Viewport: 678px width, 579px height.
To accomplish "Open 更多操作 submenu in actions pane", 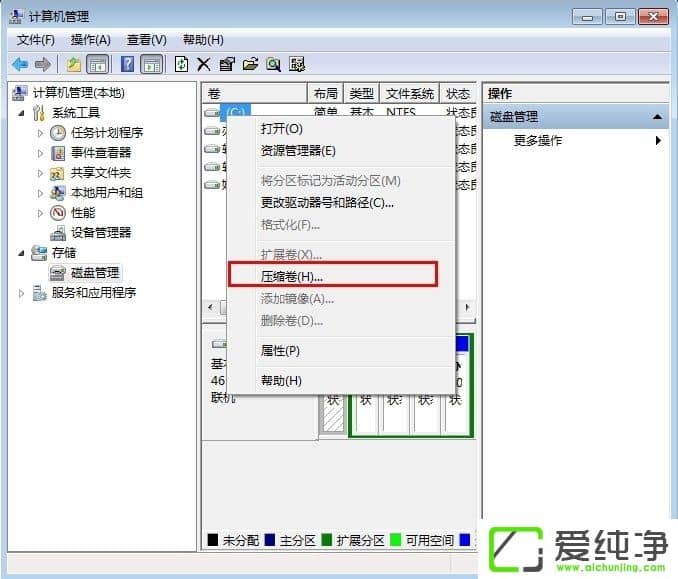I will click(x=537, y=141).
